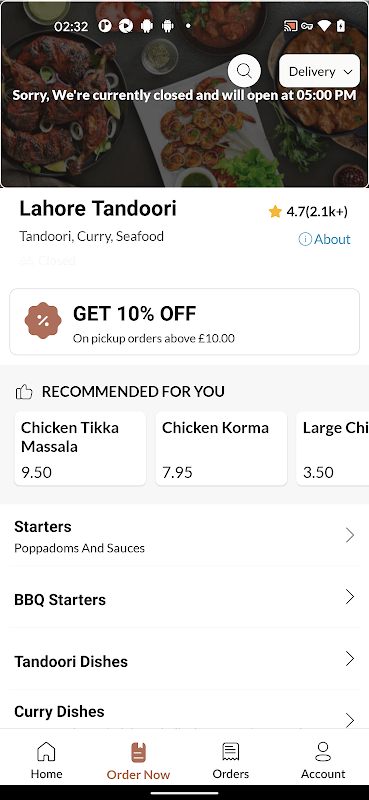This screenshot has width=369, height=800.
Task: Tap the cast icon in status bar
Action: point(290,26)
